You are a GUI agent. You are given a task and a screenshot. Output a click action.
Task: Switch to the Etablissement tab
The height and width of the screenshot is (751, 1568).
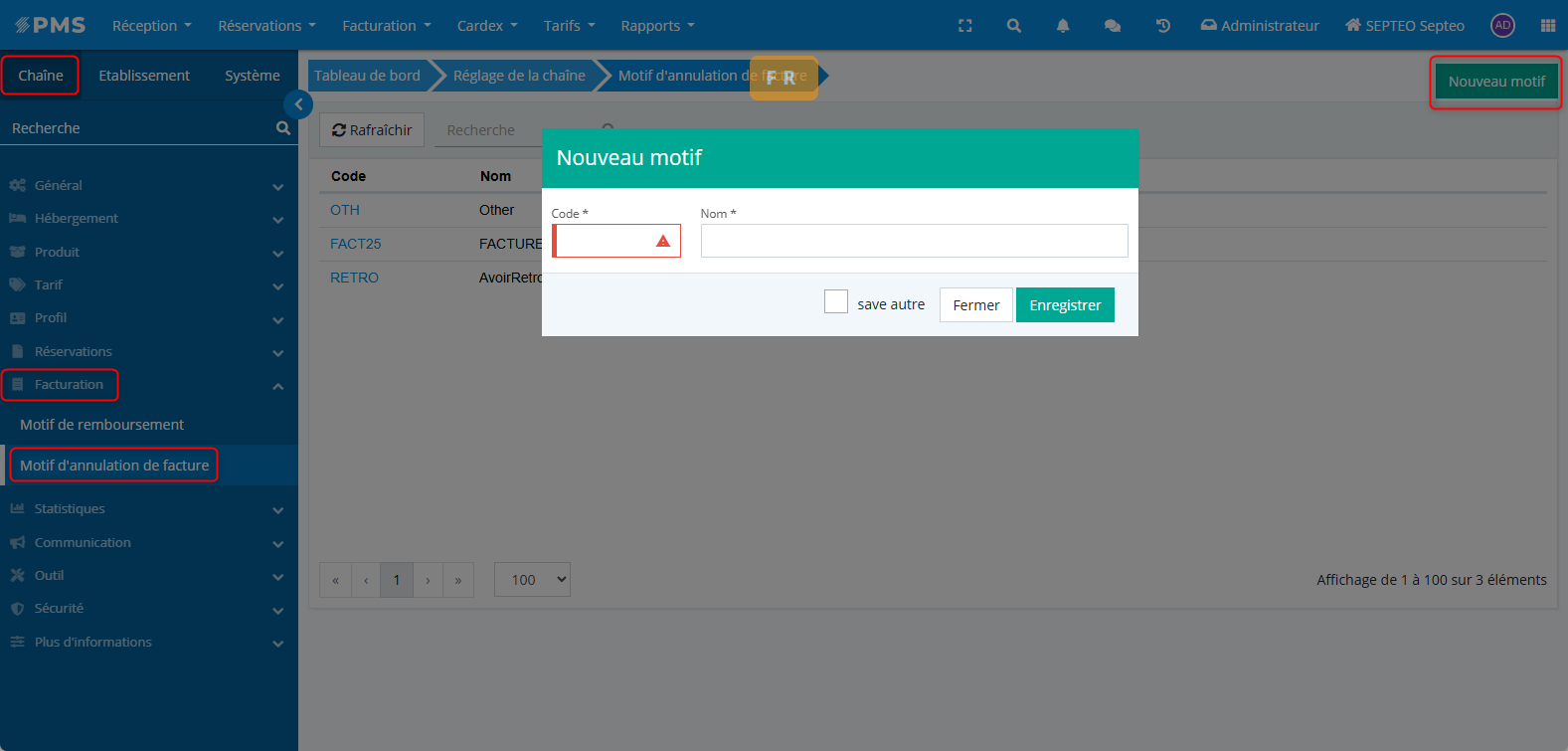point(144,76)
